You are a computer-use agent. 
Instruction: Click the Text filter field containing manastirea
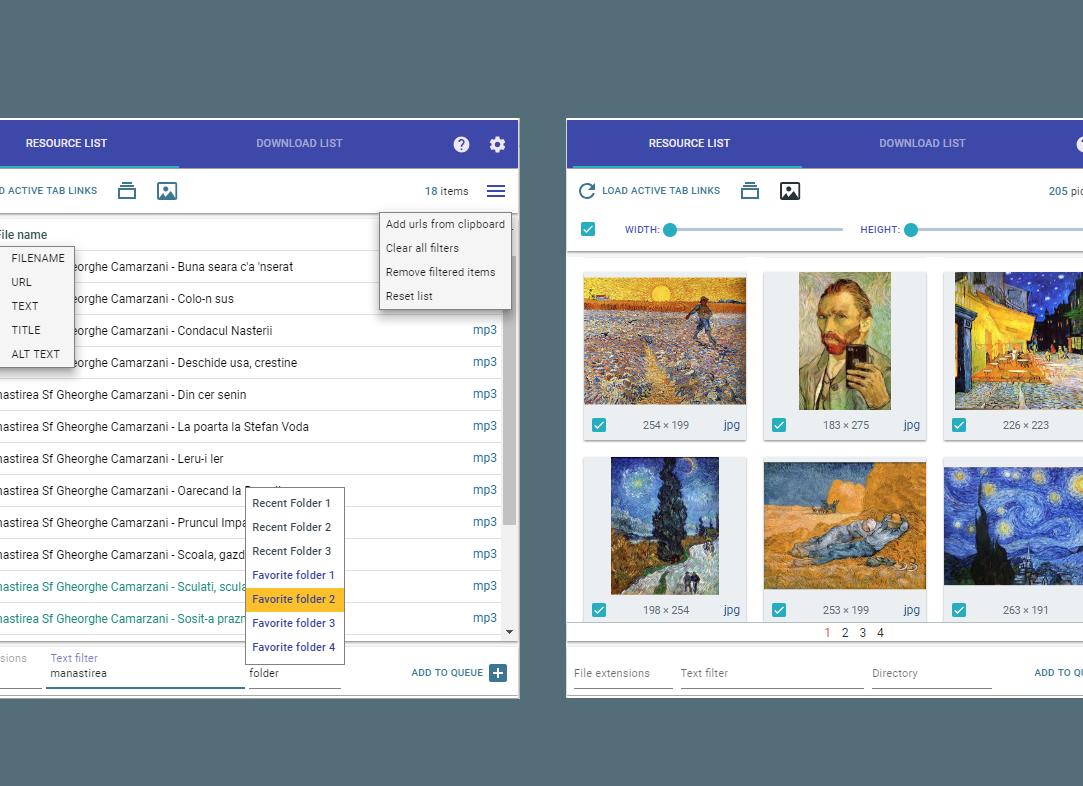(145, 673)
